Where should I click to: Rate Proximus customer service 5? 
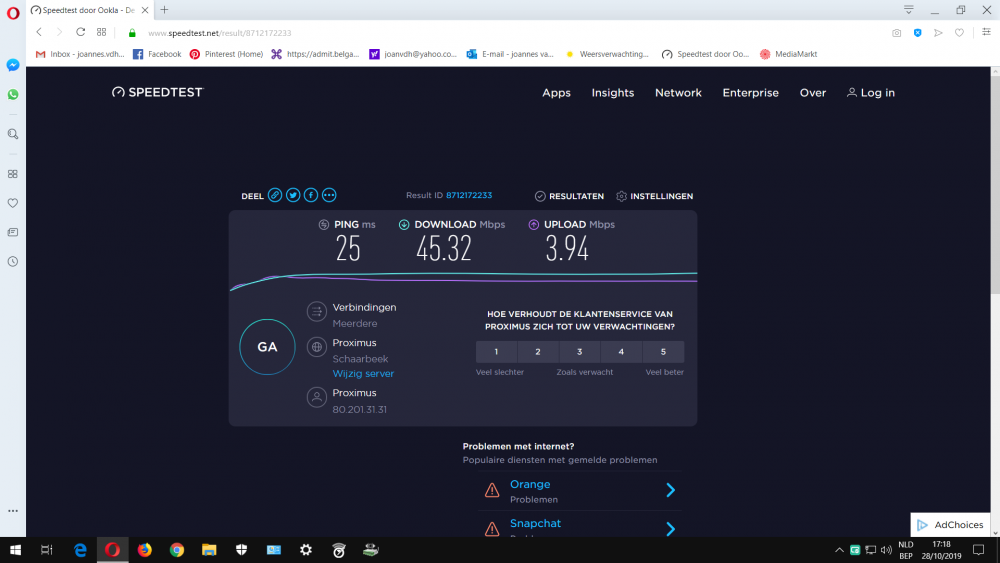click(663, 351)
